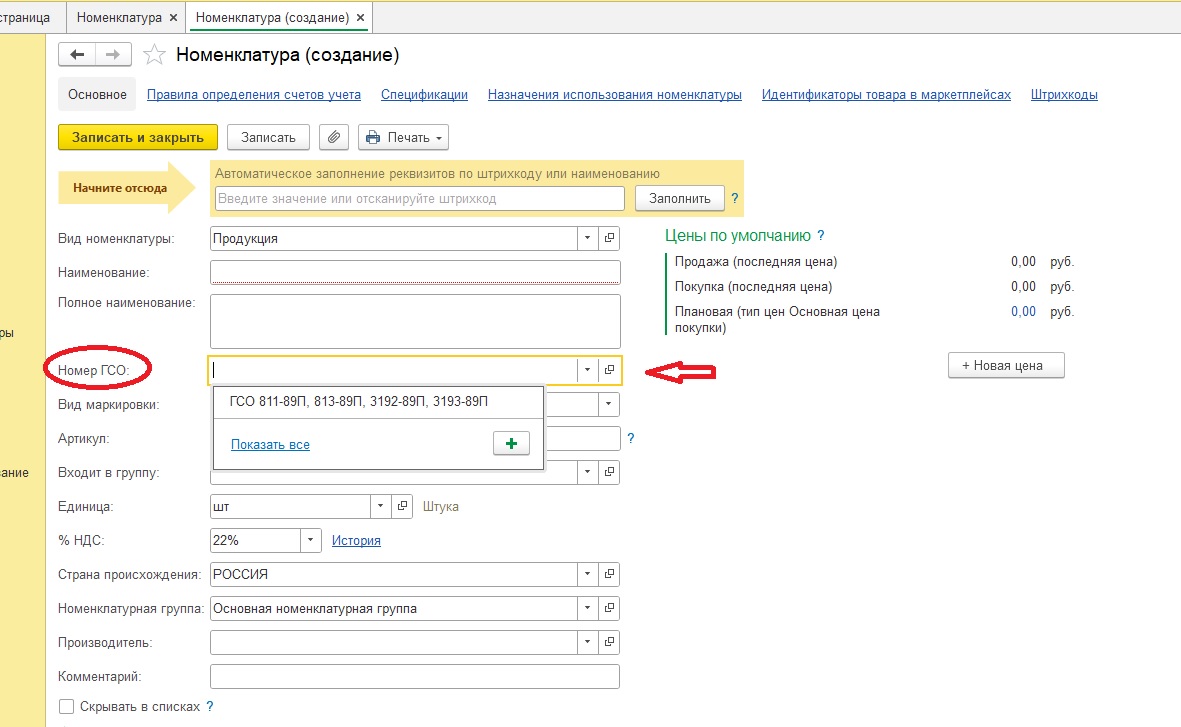Open Идентификаторы товара в маркетплейсах link
The width and height of the screenshot is (1181, 727).
point(887,94)
